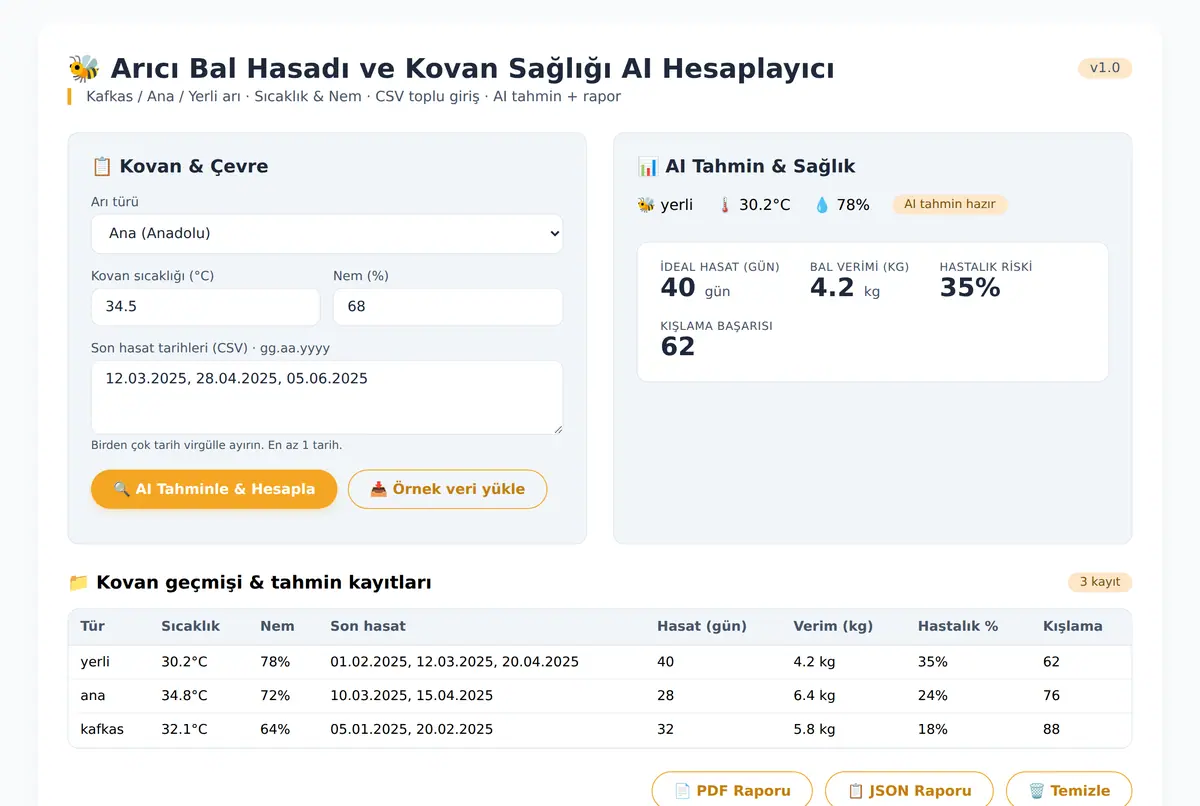Load sample data with Örnek veri yükle
Screen dimensions: 1200x806
tap(447, 489)
